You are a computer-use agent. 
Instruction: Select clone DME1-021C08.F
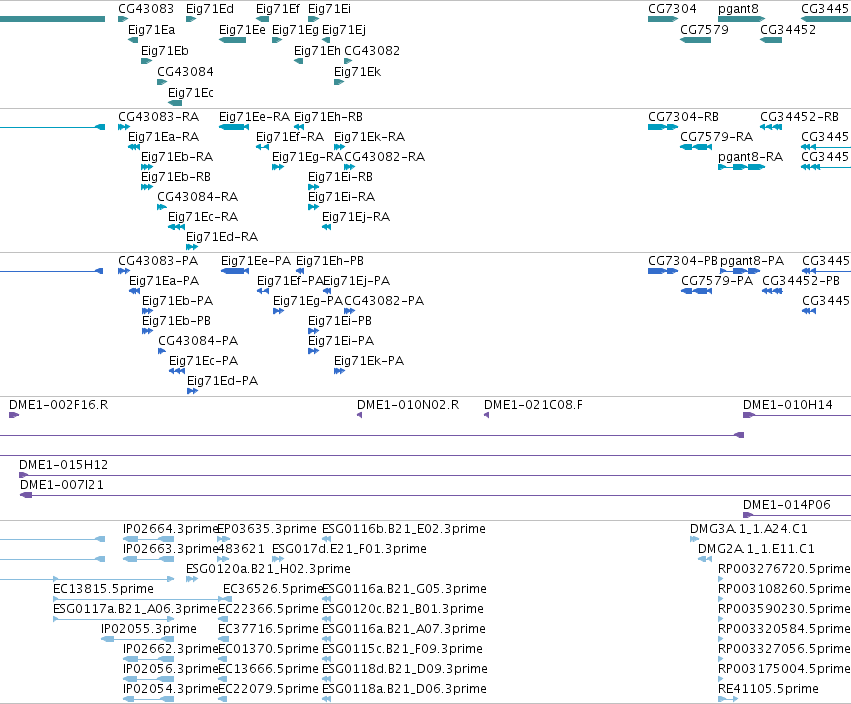click(x=534, y=405)
